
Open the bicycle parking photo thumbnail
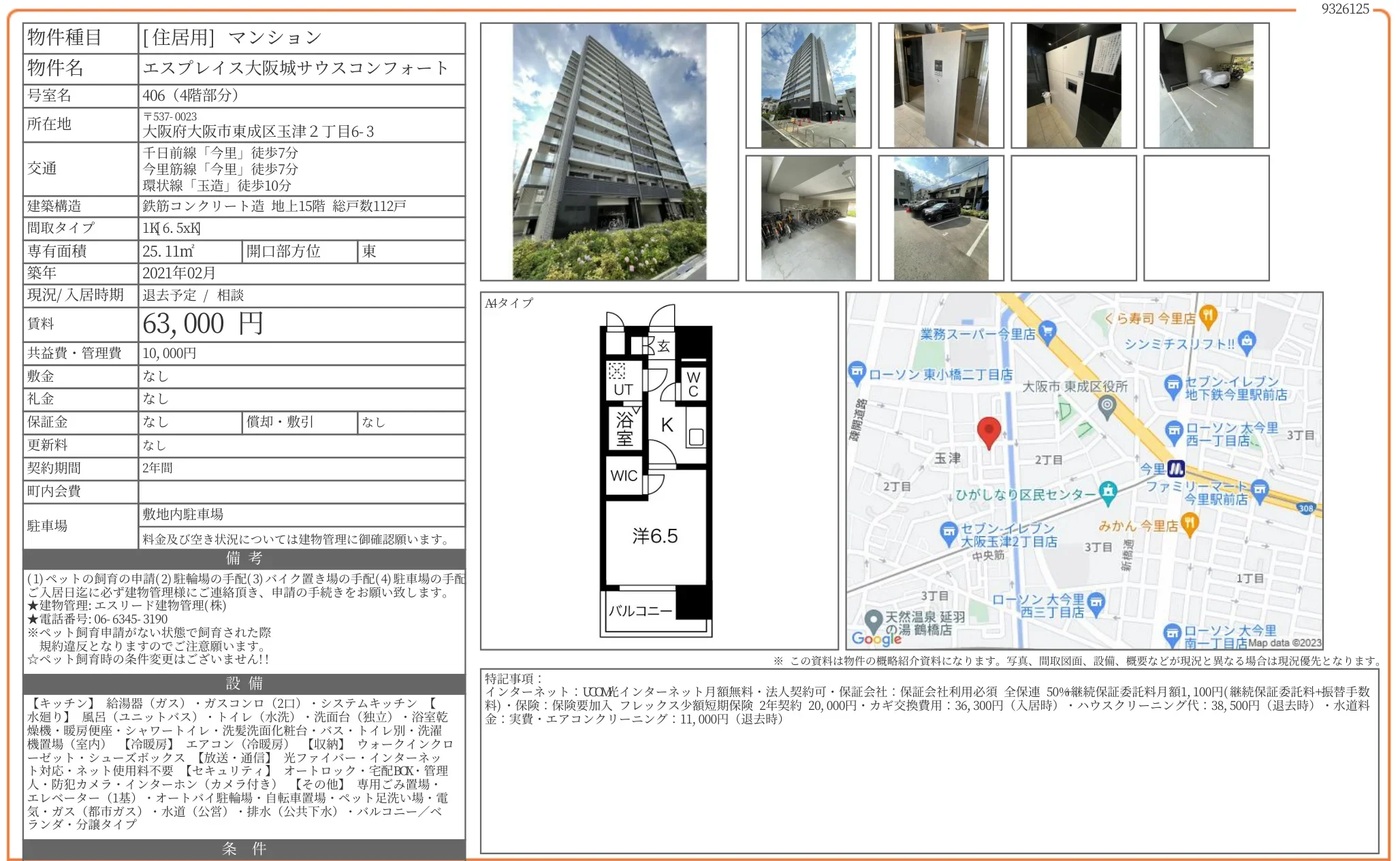tap(808, 218)
